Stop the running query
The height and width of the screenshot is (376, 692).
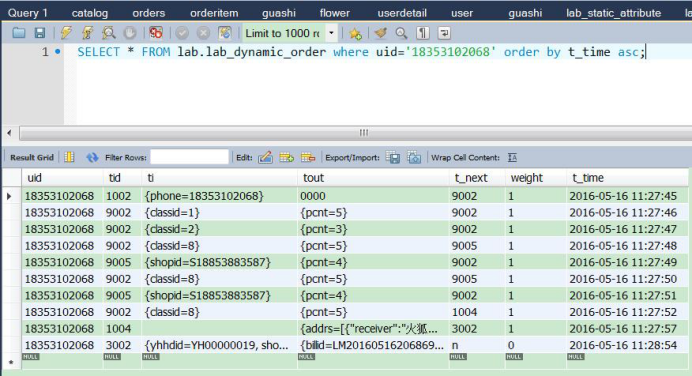tap(130, 33)
